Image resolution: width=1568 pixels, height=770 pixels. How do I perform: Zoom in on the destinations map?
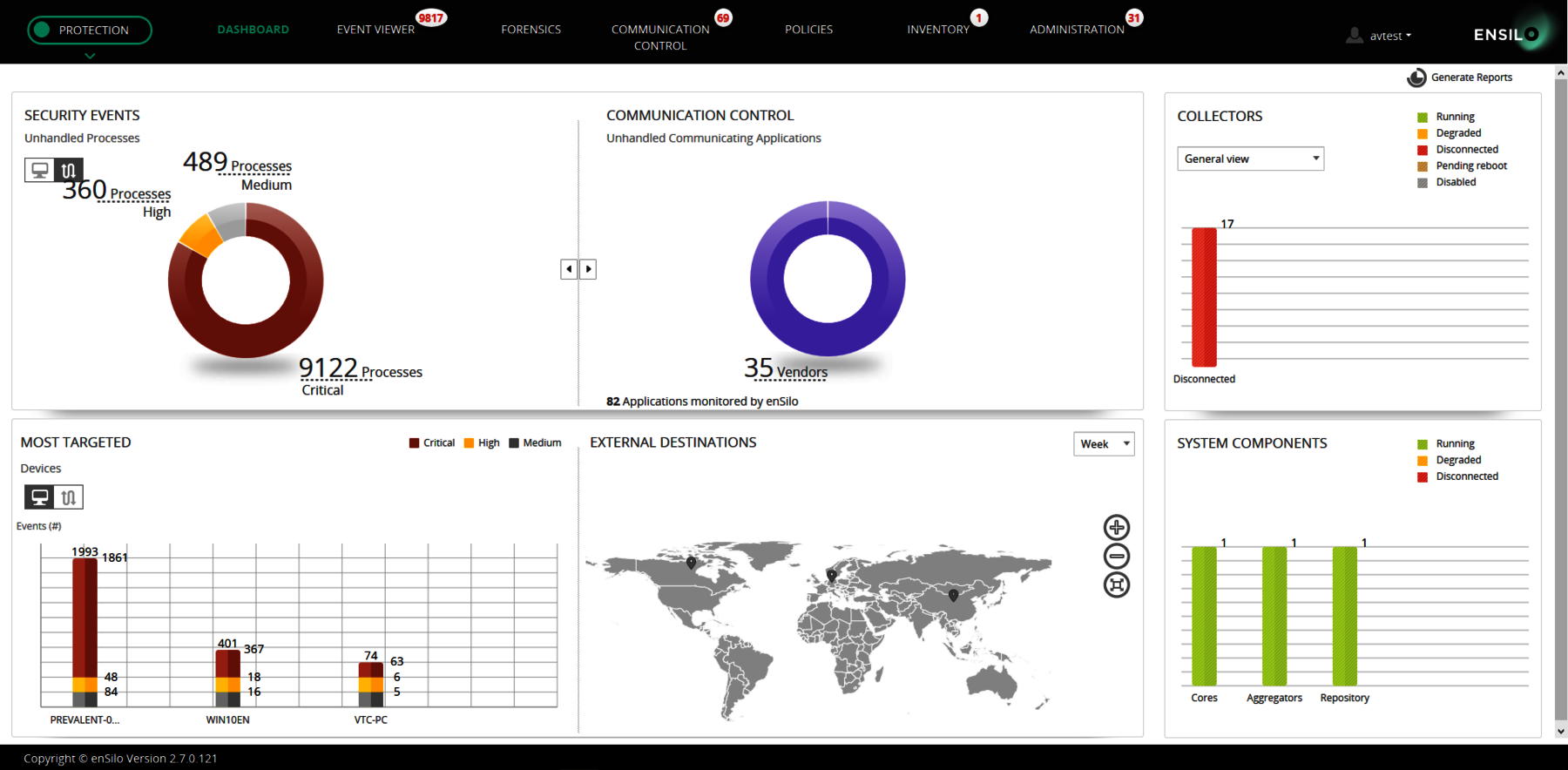(1116, 527)
